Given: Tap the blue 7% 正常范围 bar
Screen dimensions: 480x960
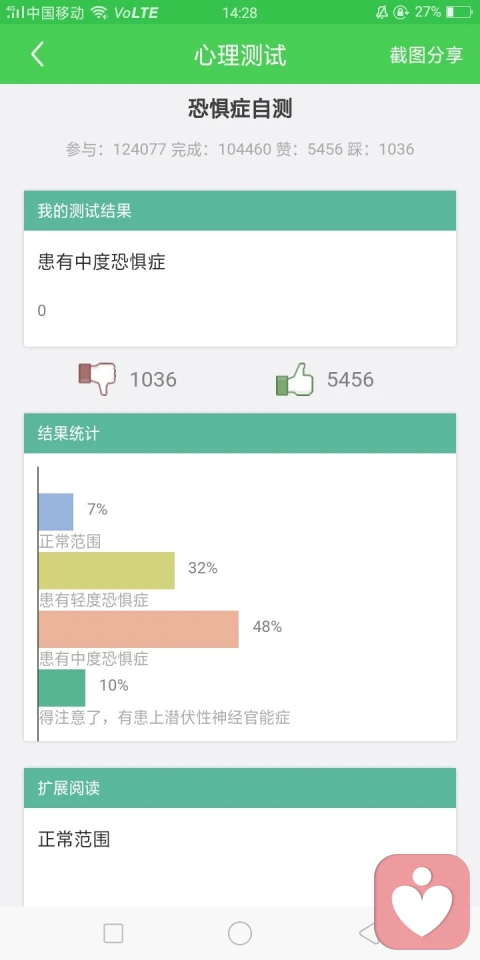Looking at the screenshot, I should coord(56,512).
